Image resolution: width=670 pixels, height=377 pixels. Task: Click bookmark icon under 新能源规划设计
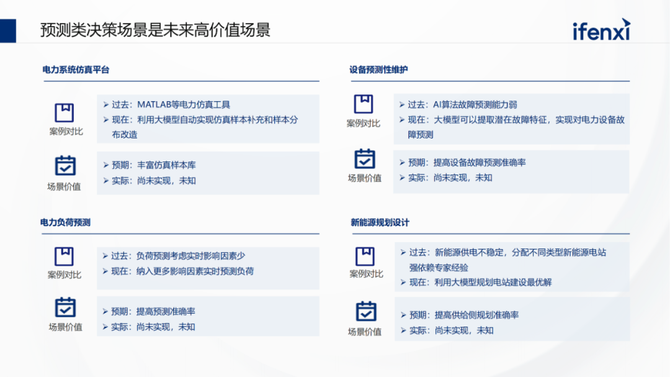tap(365, 256)
